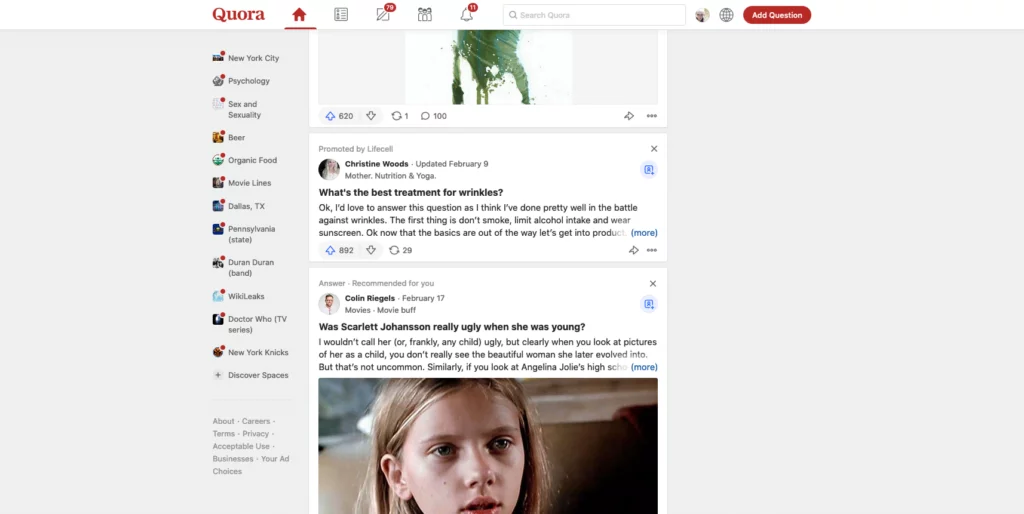Upvote the post with 620 upvotes
This screenshot has width=1024, height=514.
point(339,116)
